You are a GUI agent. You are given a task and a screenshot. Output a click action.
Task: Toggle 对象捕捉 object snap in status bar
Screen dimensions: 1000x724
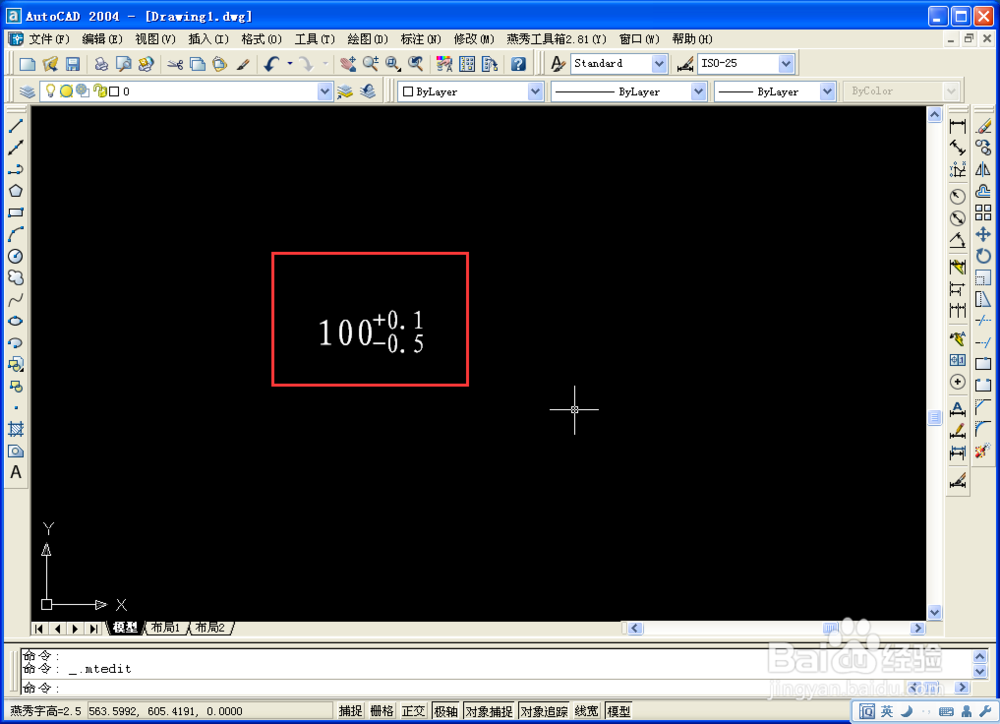pos(489,711)
